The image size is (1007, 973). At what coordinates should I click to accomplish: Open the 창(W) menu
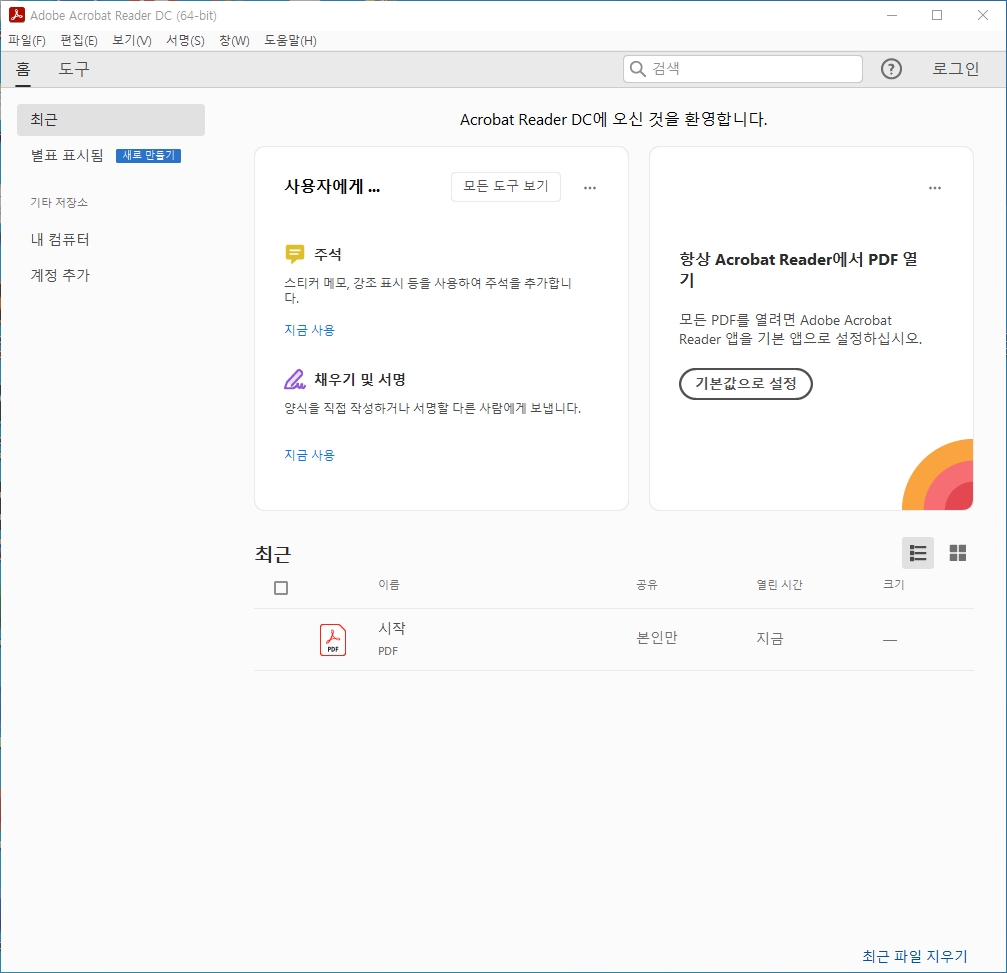pyautogui.click(x=234, y=40)
